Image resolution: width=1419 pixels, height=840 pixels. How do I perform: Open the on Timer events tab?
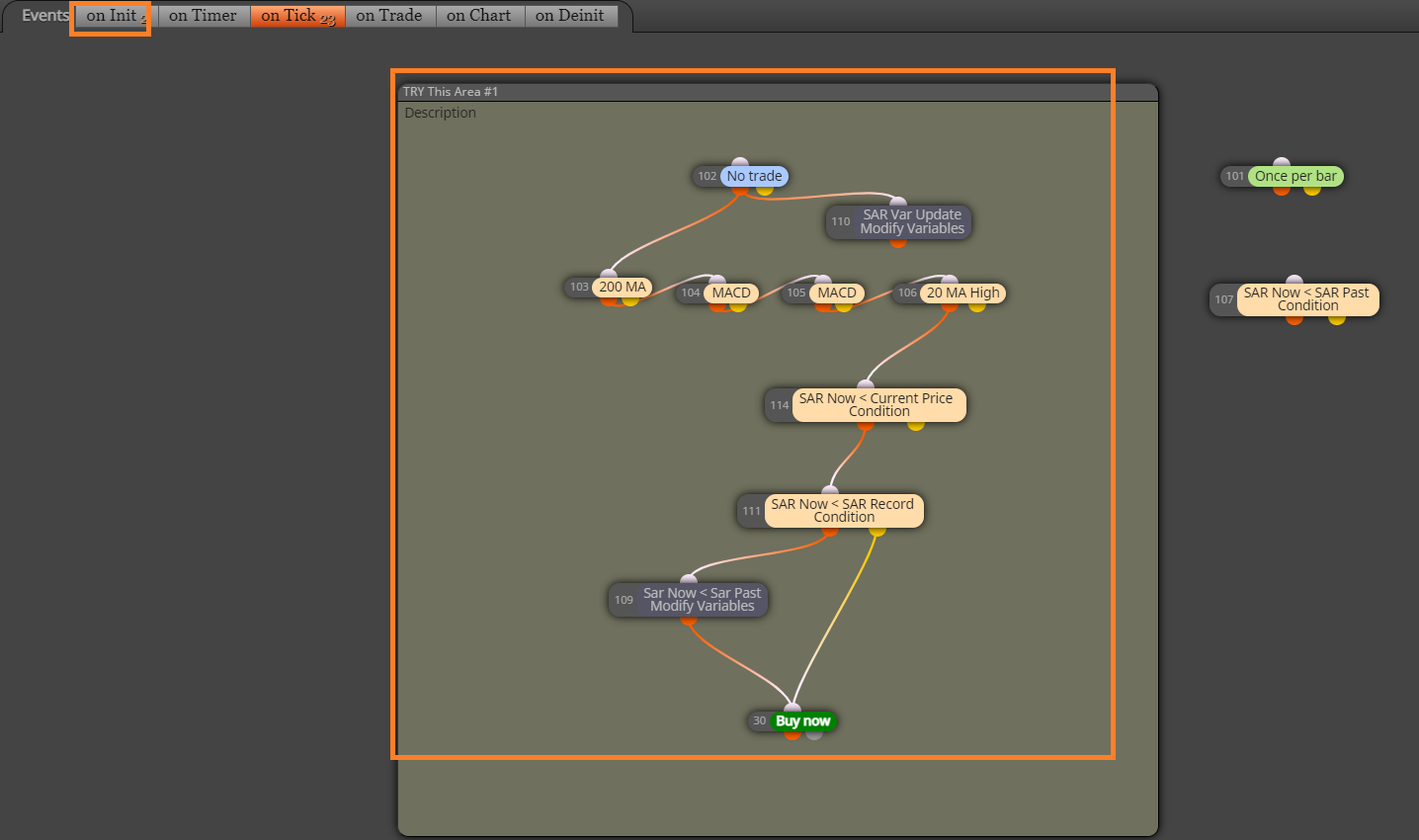click(203, 16)
